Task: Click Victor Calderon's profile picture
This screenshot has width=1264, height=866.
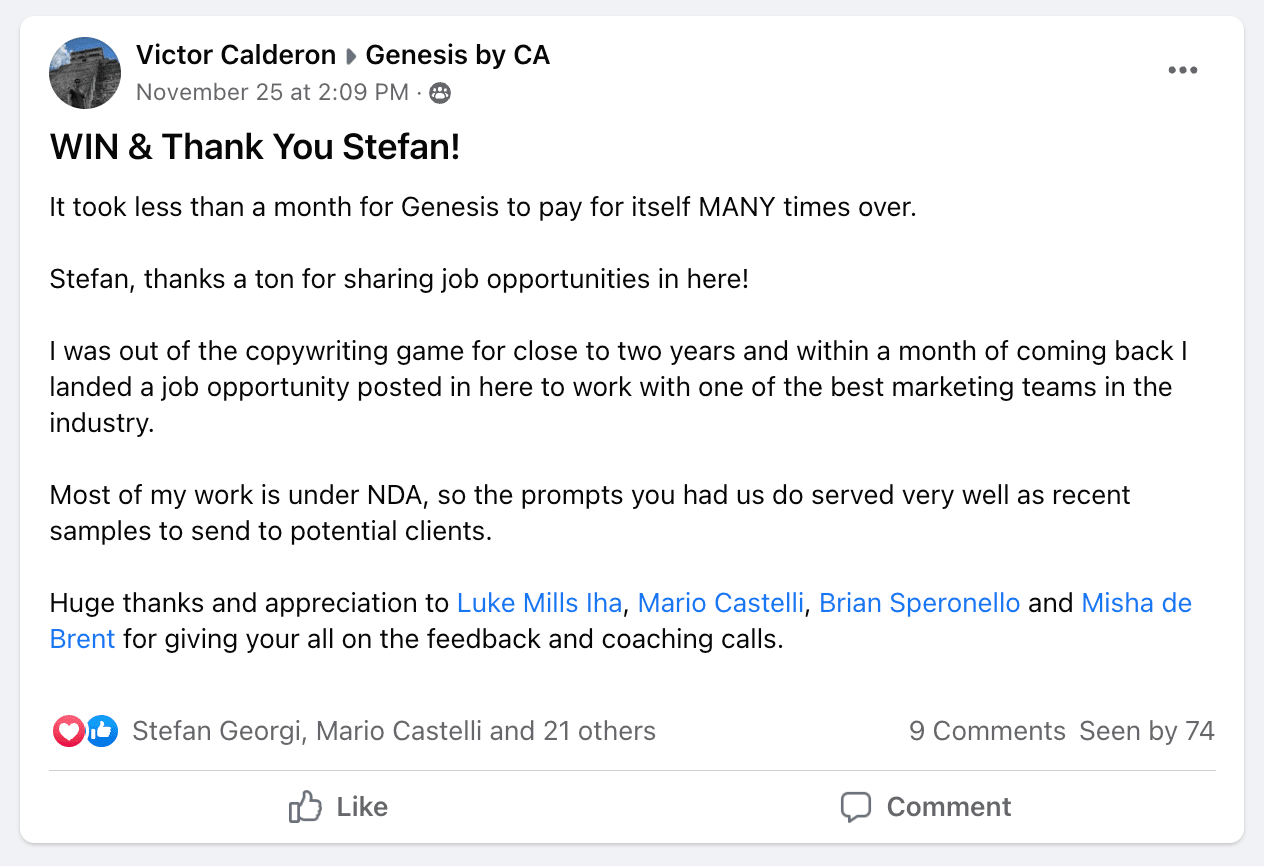Action: [85, 73]
